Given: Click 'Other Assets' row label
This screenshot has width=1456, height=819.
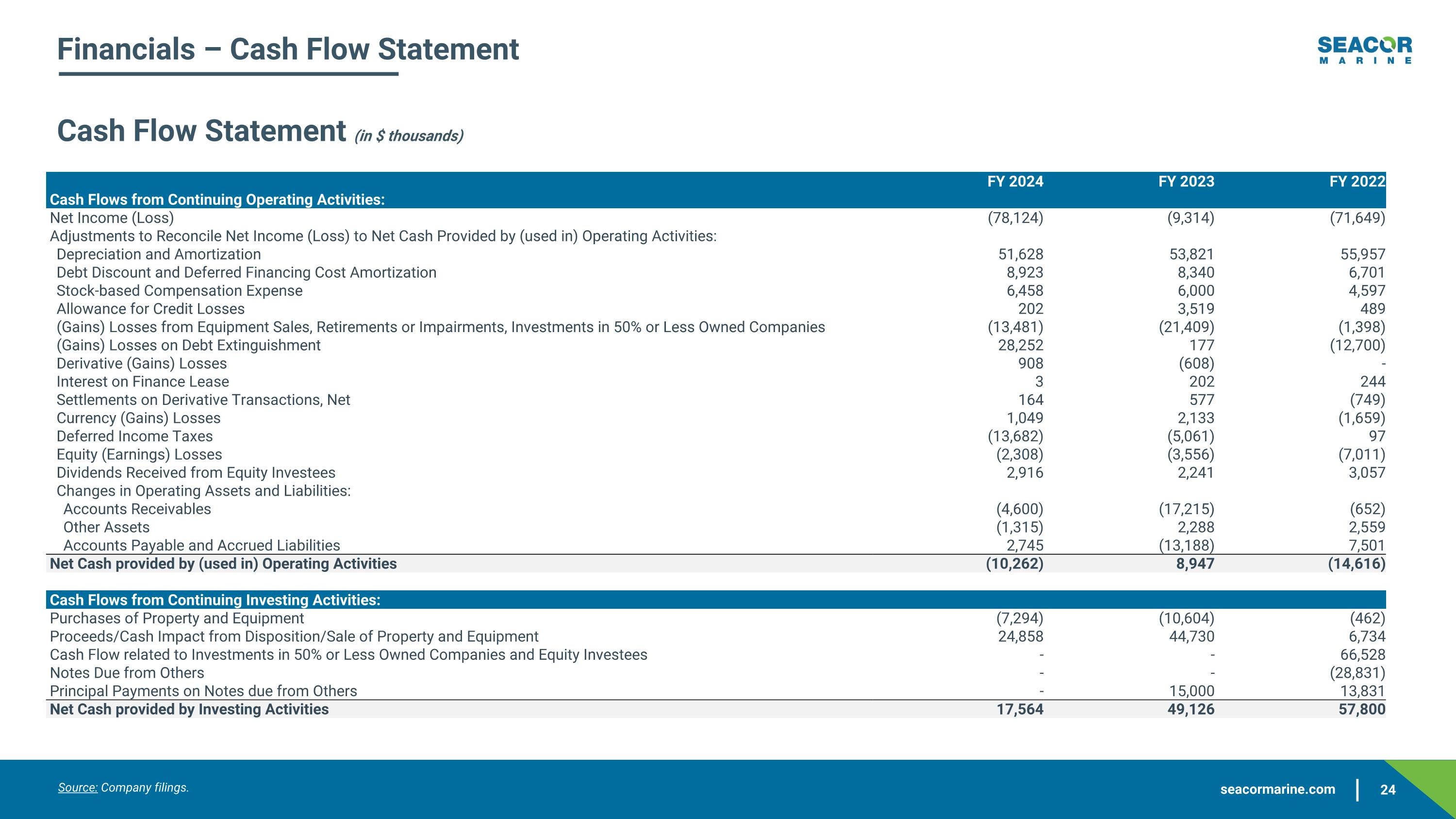Looking at the screenshot, I should (x=106, y=527).
